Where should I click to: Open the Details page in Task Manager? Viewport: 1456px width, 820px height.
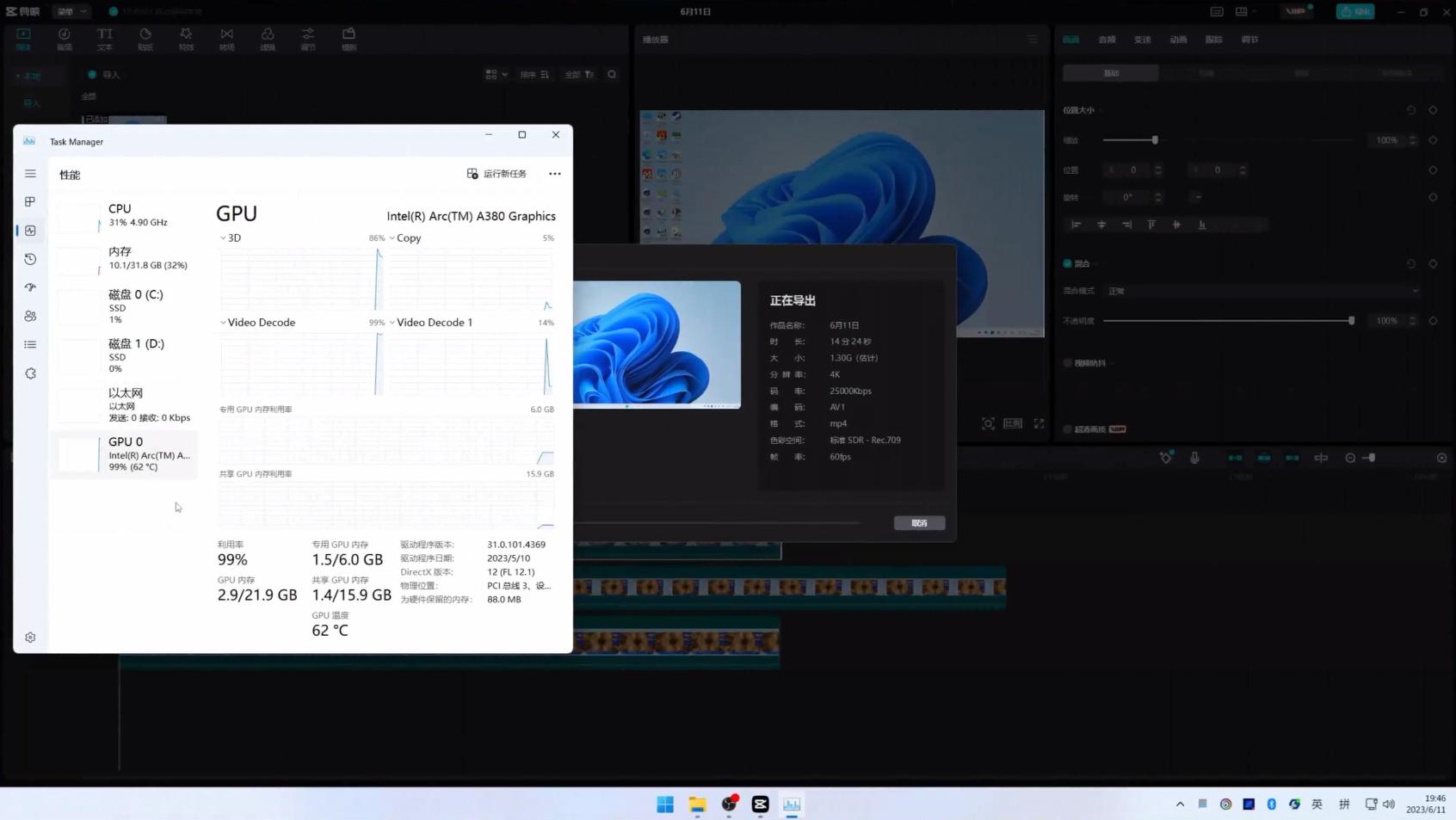point(30,344)
